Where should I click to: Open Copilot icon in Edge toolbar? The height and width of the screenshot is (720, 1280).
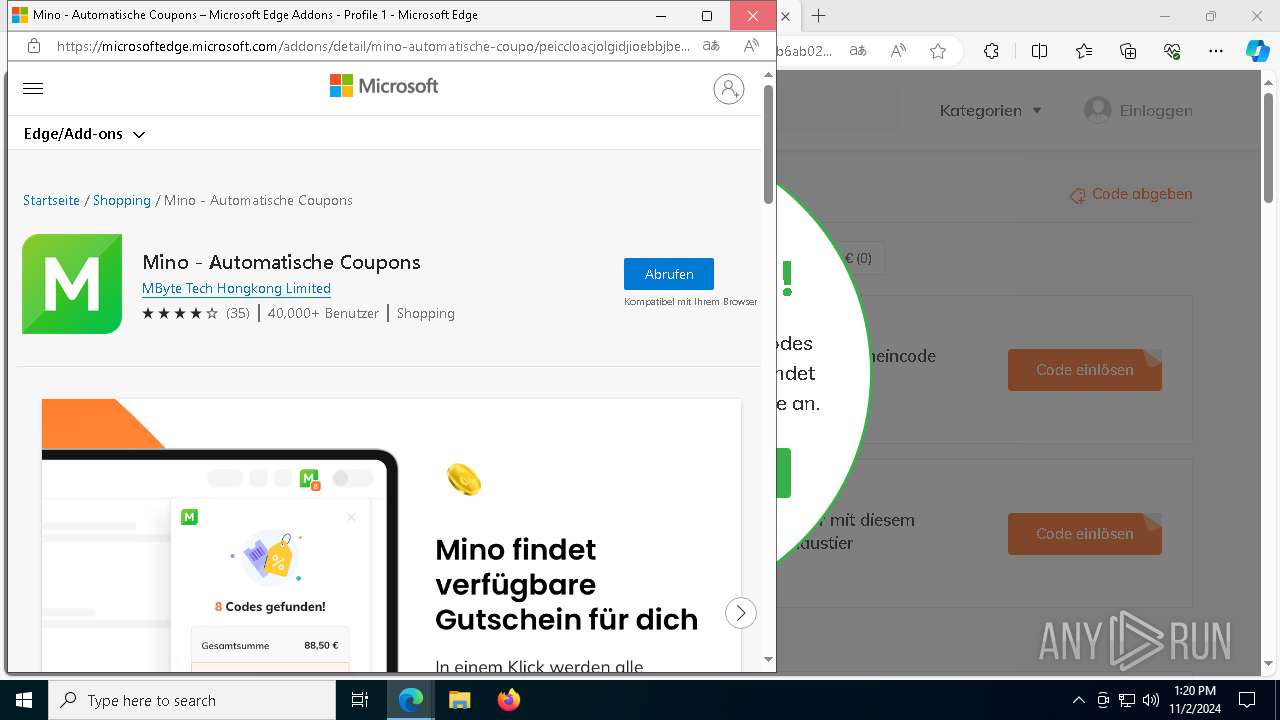(x=1258, y=52)
